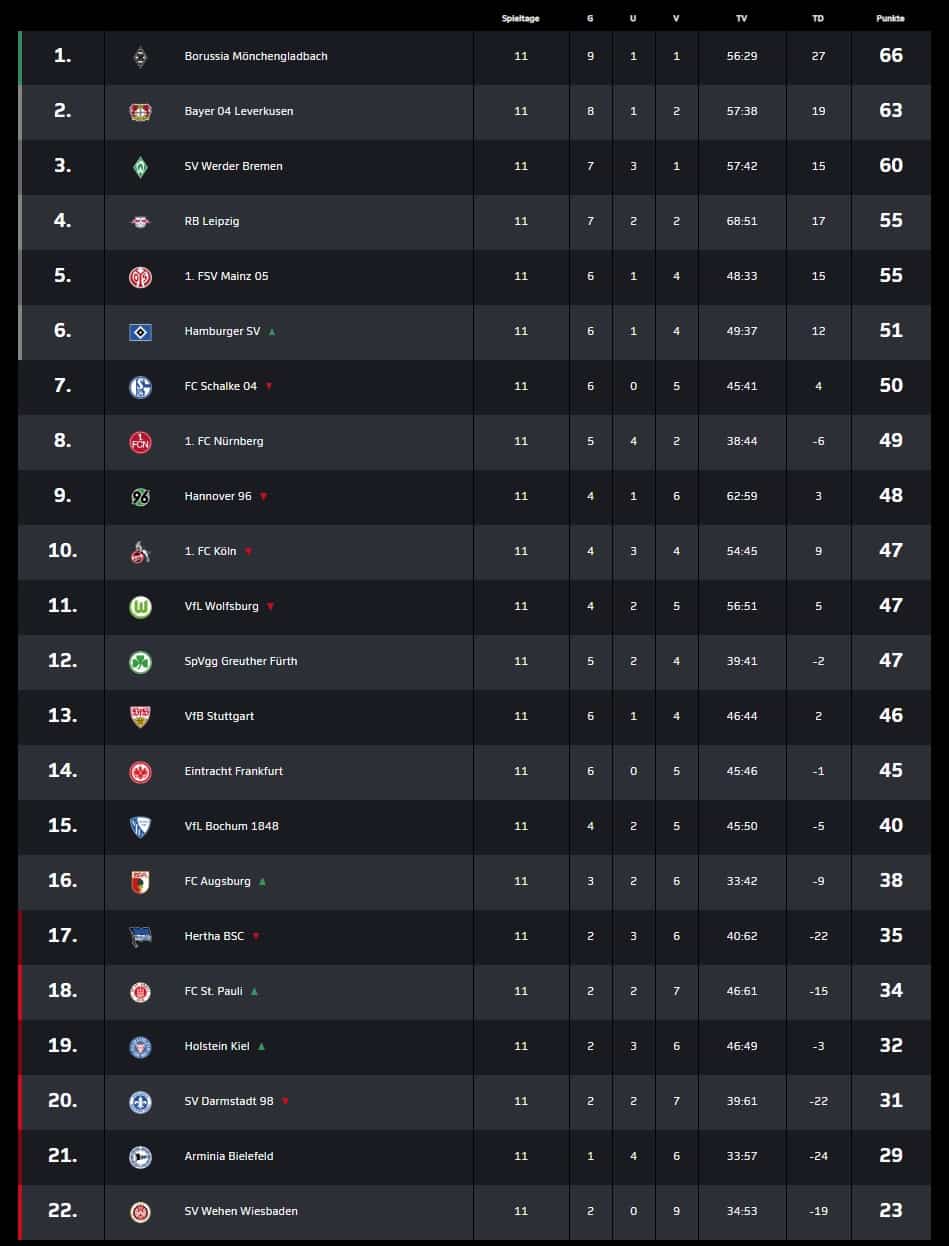Screen dimensions: 949x1246
Task: Click the FC Schalke 04 logo
Action: click(140, 387)
